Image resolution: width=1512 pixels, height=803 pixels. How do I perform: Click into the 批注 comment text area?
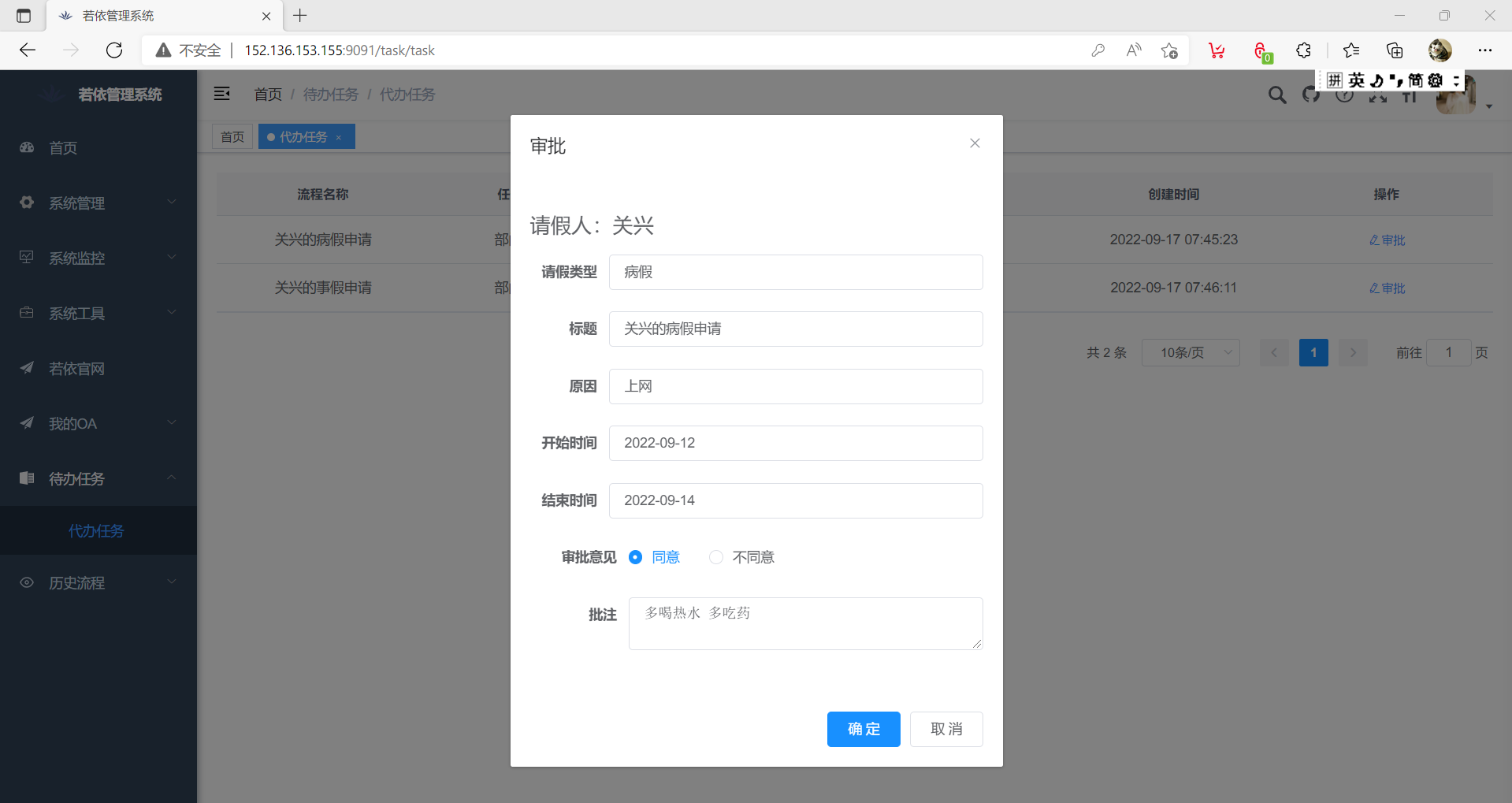pos(804,623)
